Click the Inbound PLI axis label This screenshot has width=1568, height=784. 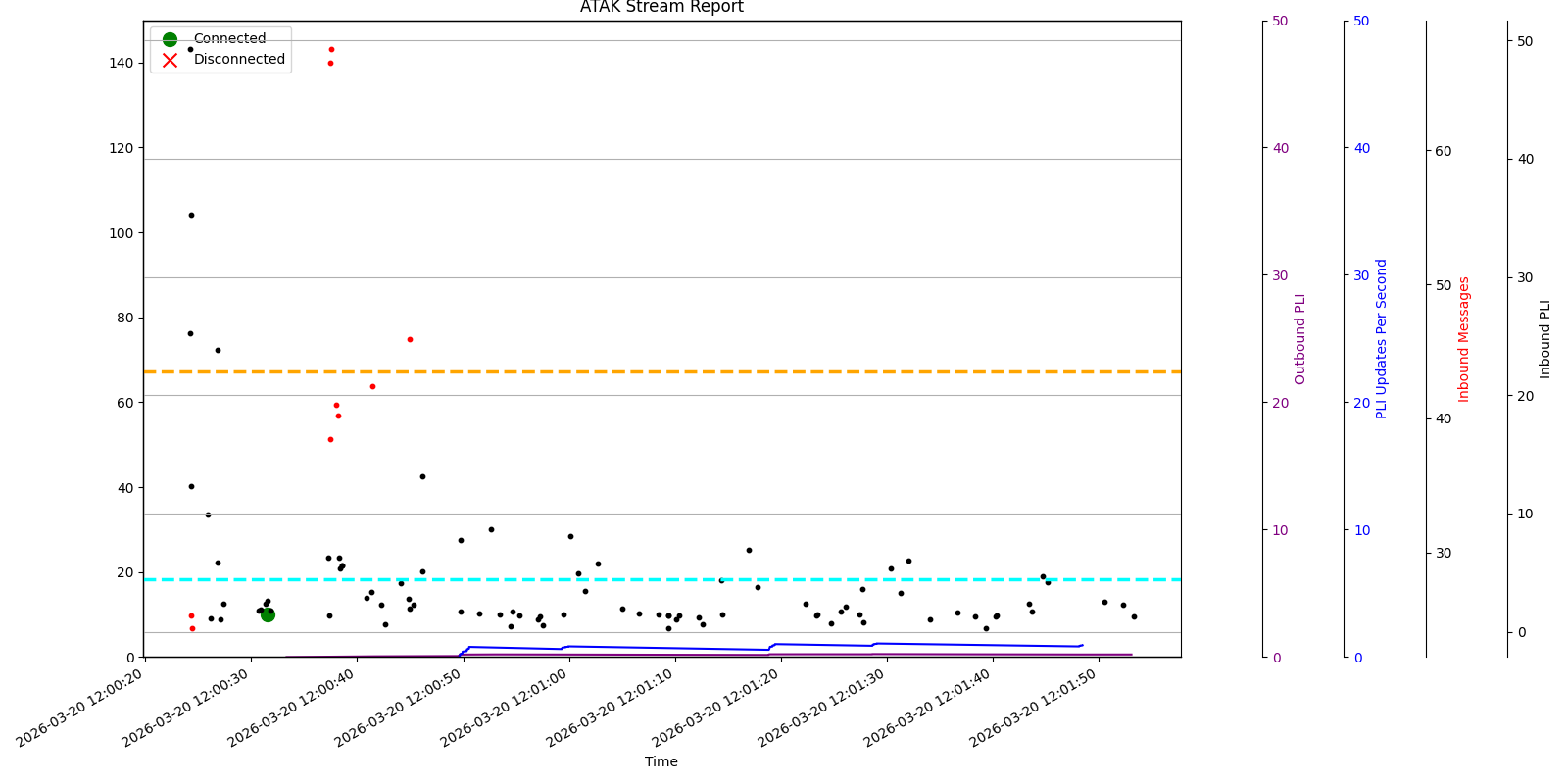point(1545,339)
